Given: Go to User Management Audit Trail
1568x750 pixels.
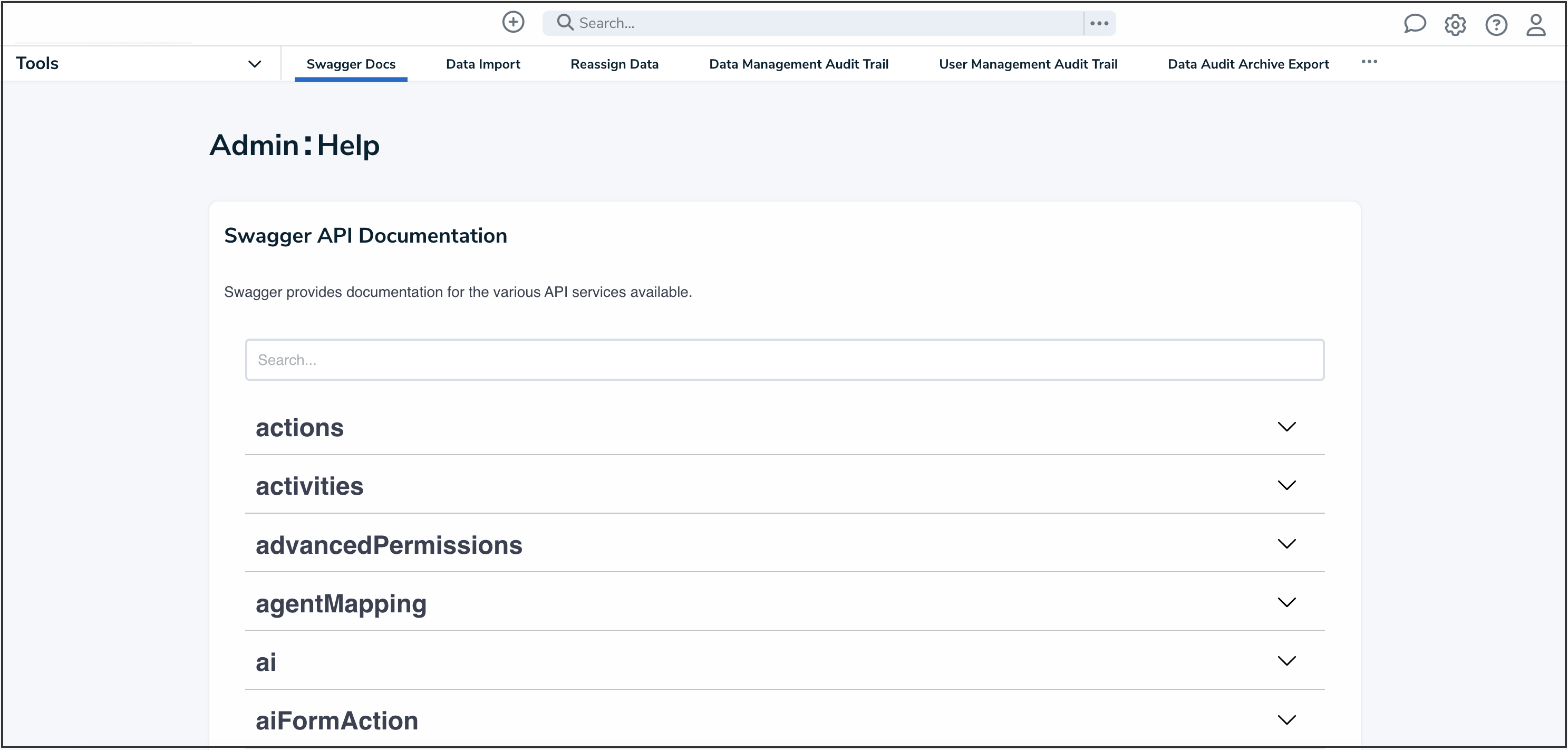Looking at the screenshot, I should pos(1028,64).
